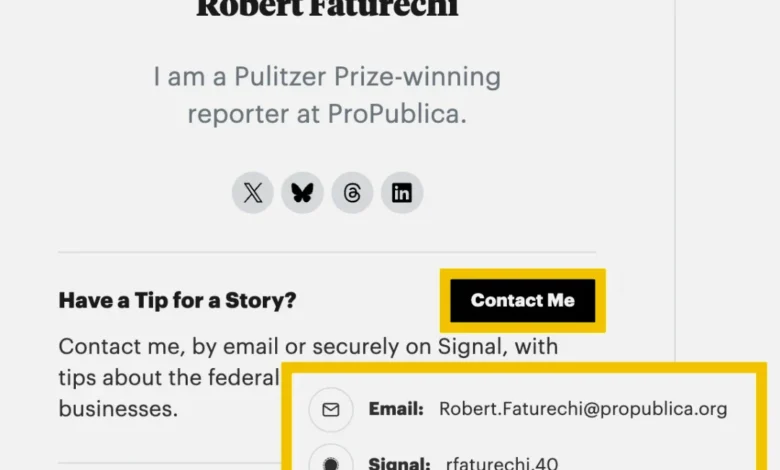
Task: Click the word "businesses." in the paragraph
Action: coord(118,409)
